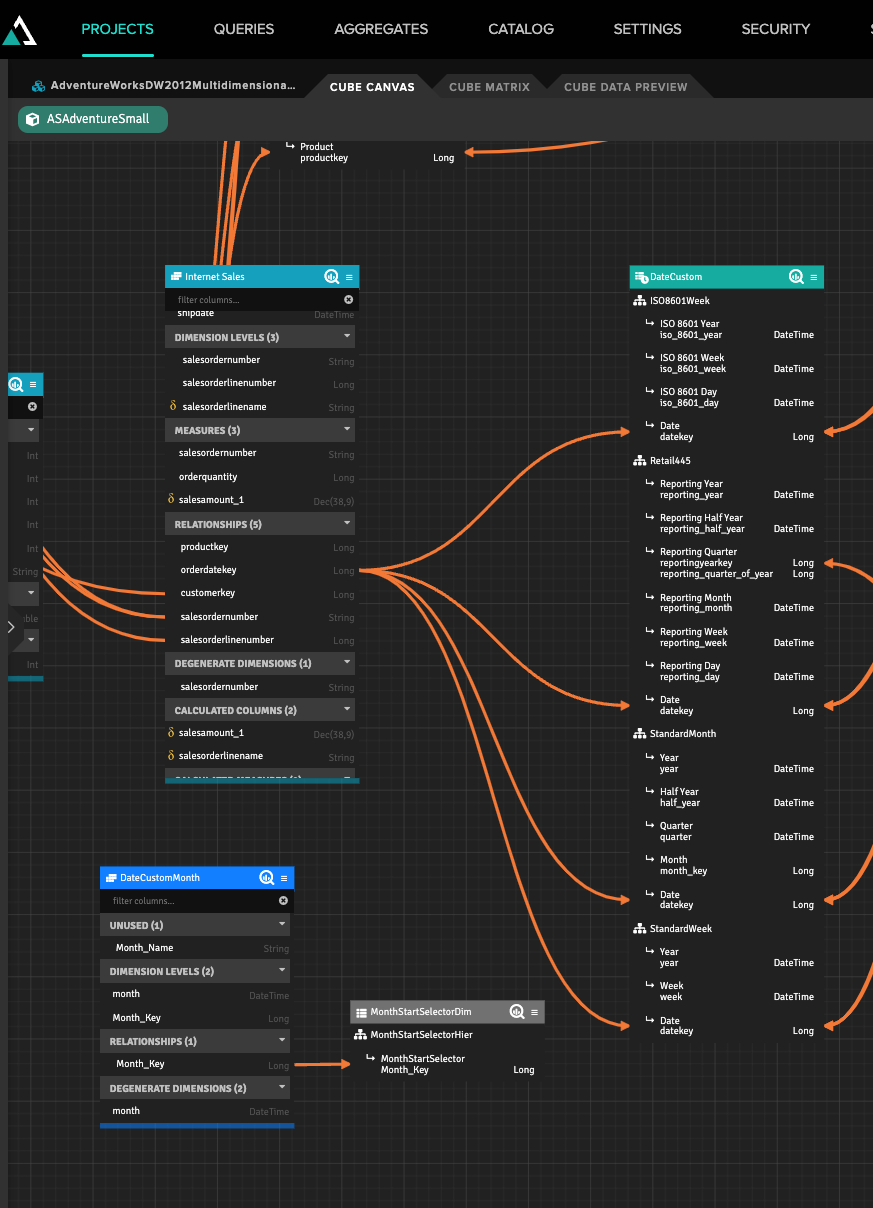Screen dimensions: 873x1208
Task: Open the DateCustomMonth menu icon
Action: pyautogui.click(x=284, y=878)
